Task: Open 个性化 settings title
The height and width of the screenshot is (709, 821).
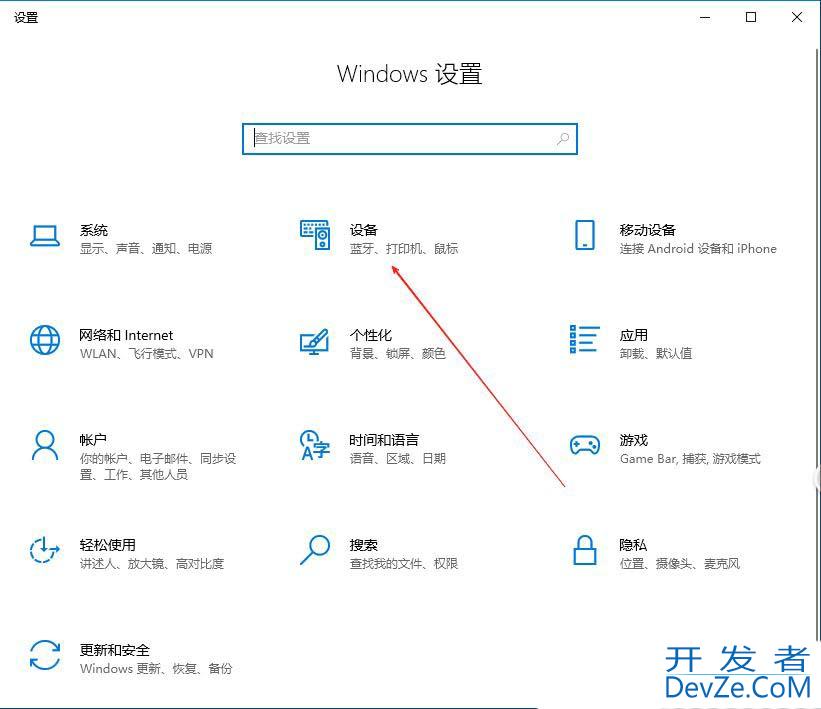Action: (371, 335)
